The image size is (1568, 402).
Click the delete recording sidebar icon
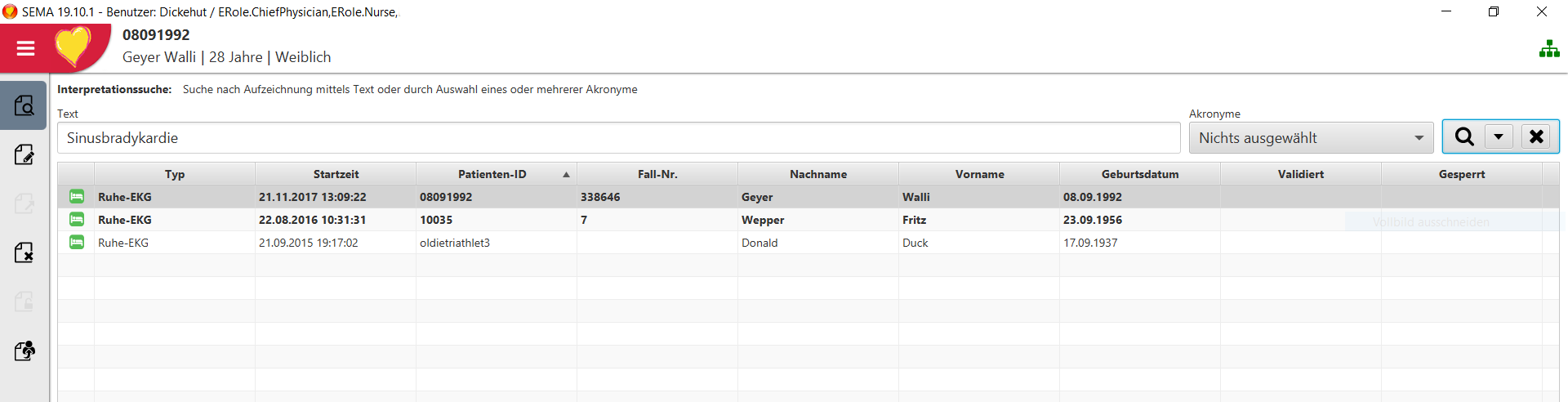(x=24, y=252)
